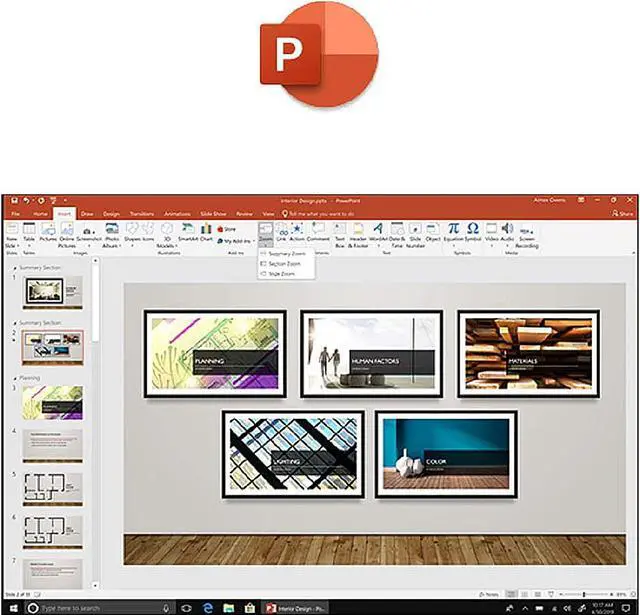Switch to Normal view in status bar

point(511,594)
